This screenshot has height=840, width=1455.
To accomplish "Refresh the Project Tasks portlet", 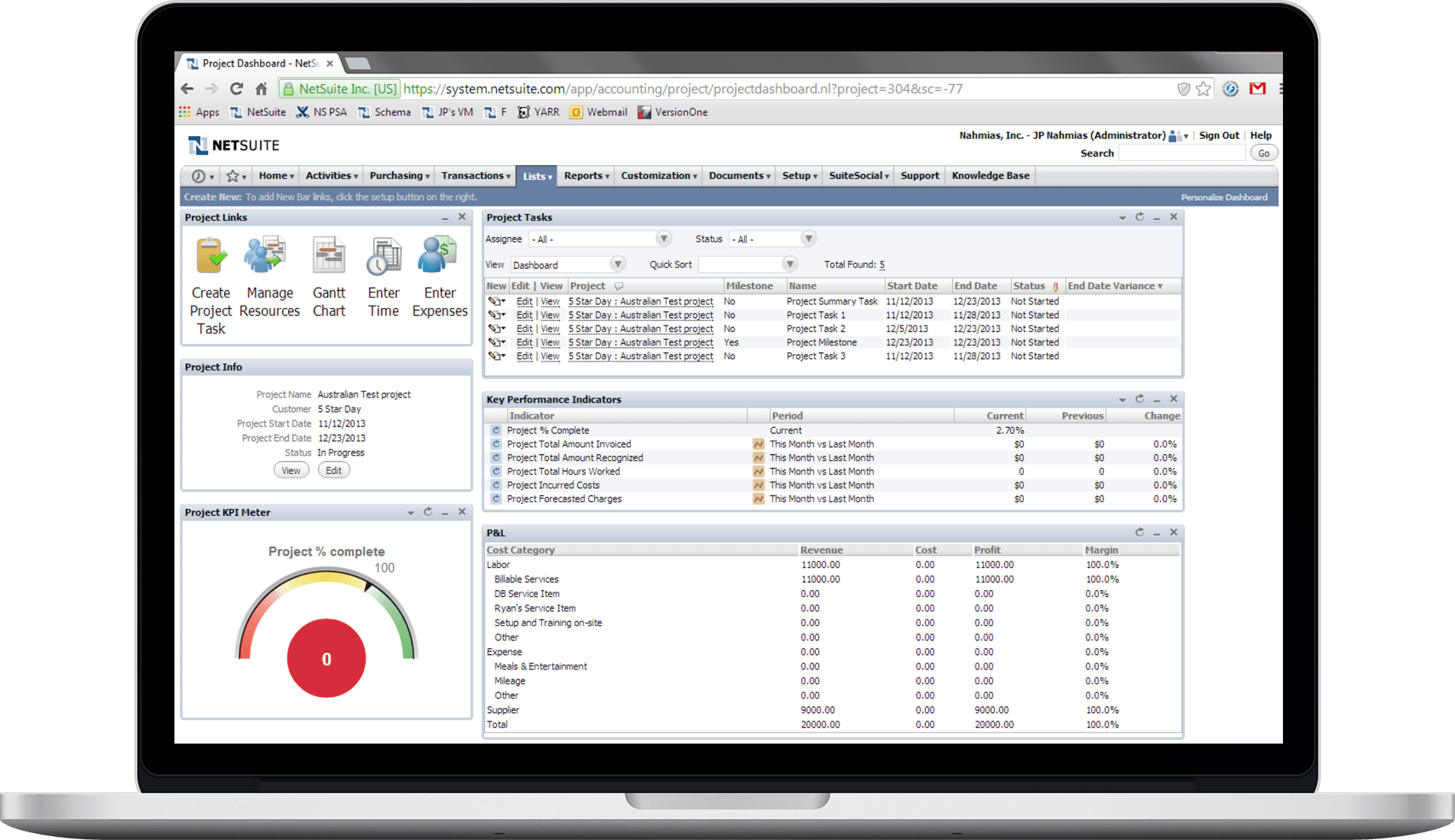I will point(1140,217).
